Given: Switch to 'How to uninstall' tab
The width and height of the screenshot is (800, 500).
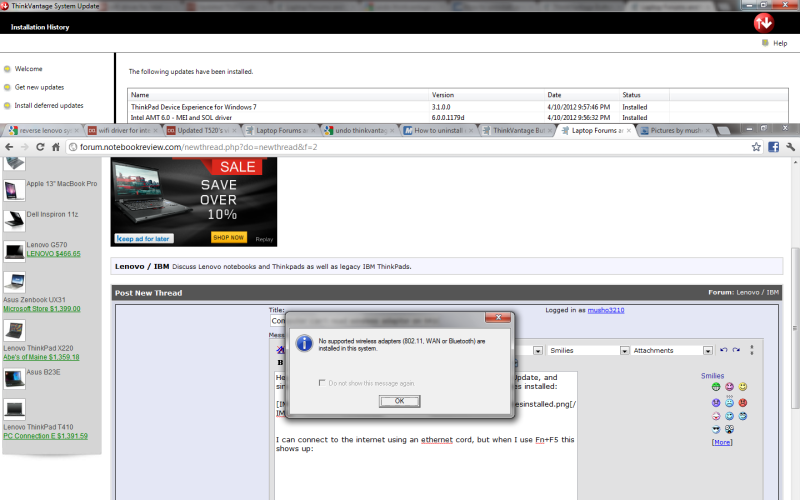Looking at the screenshot, I should click(x=439, y=131).
